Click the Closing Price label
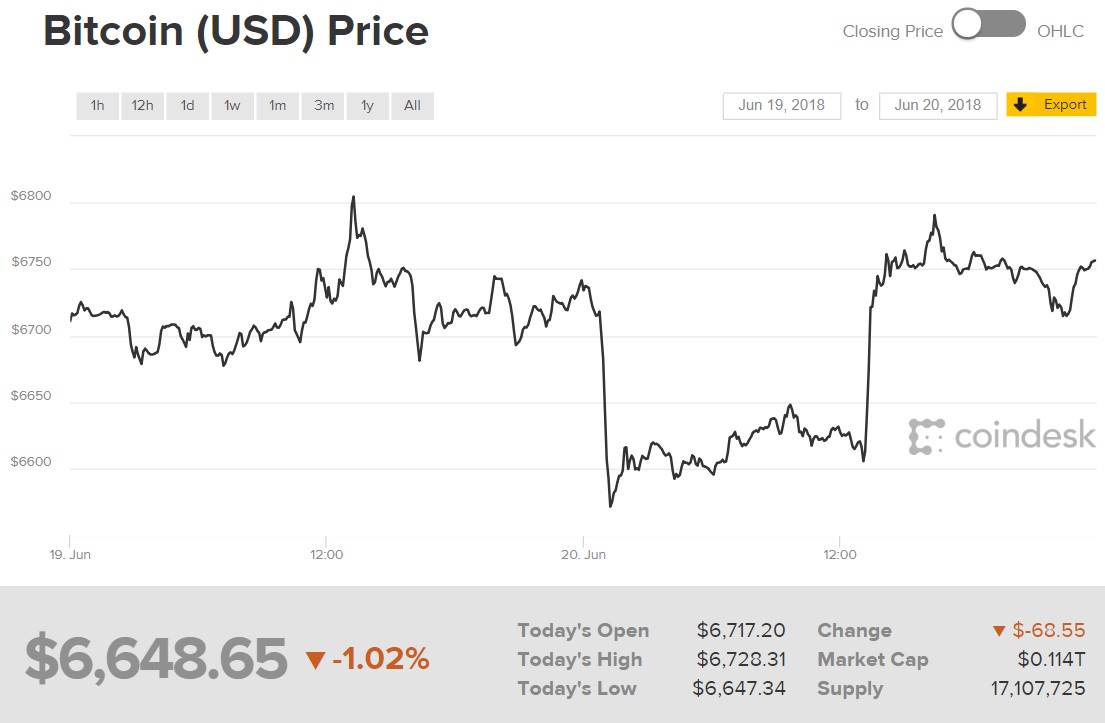The width and height of the screenshot is (1105, 723). 892,31
